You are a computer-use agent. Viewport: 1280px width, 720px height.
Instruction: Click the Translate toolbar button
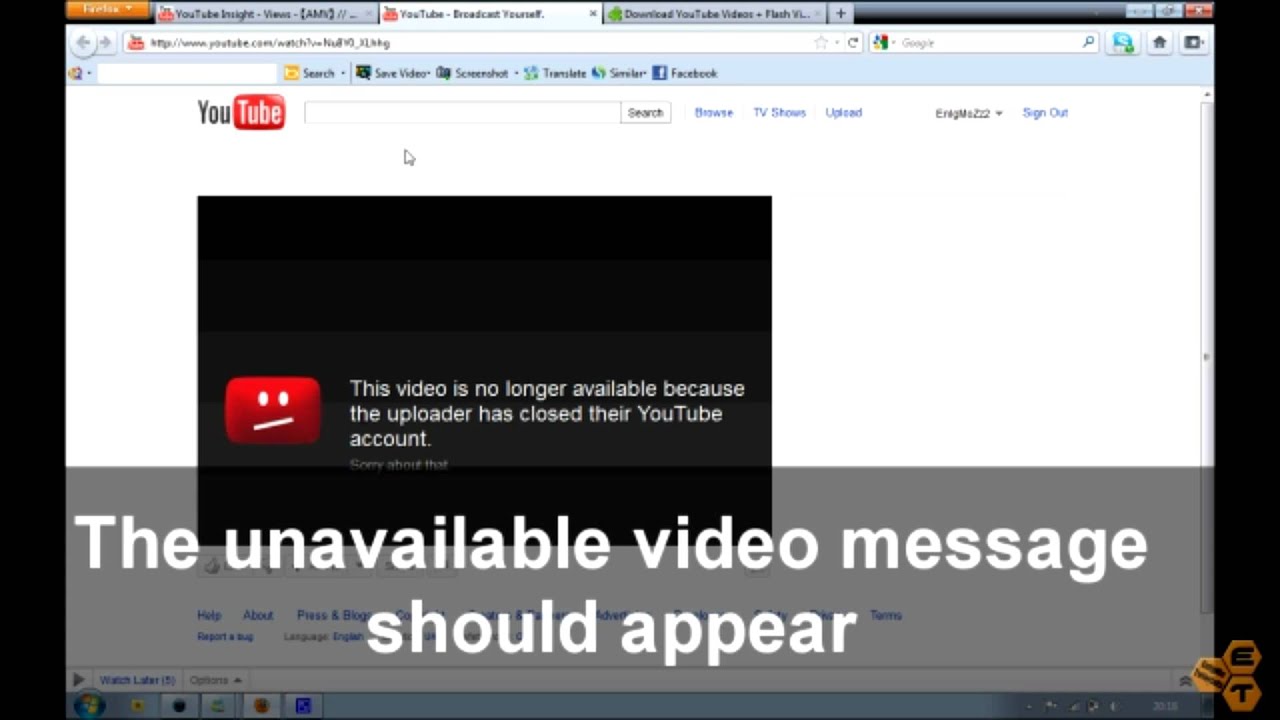pos(555,73)
